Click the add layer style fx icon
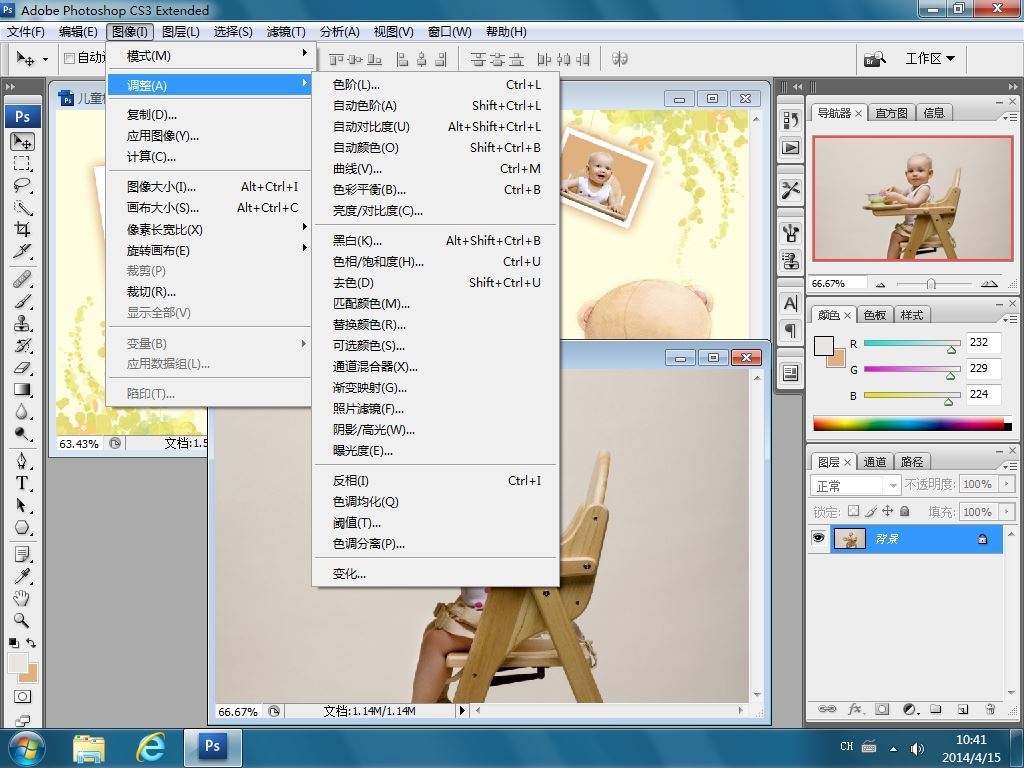Viewport: 1024px width, 768px height. [x=855, y=709]
